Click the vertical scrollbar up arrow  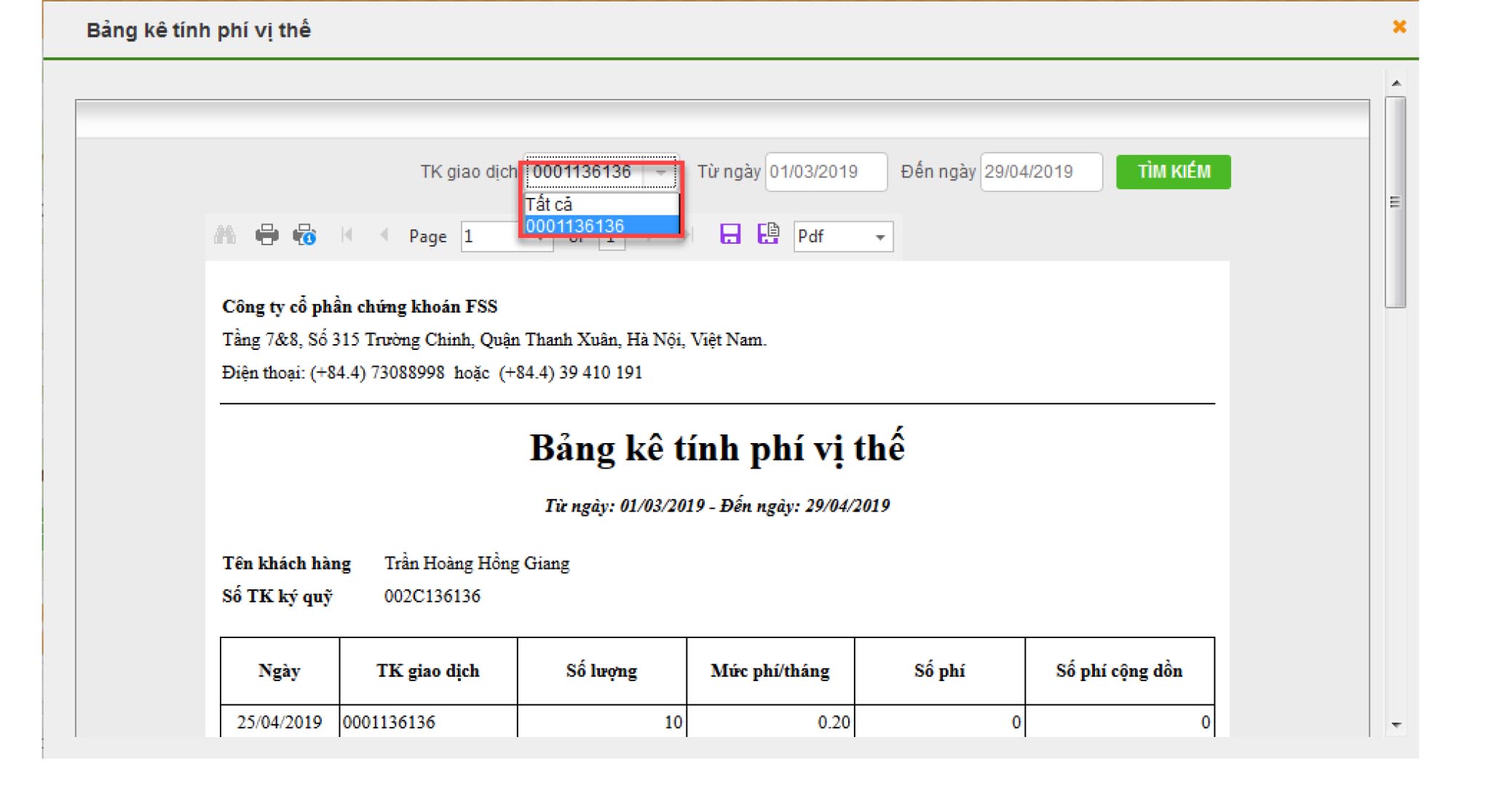tap(1396, 83)
